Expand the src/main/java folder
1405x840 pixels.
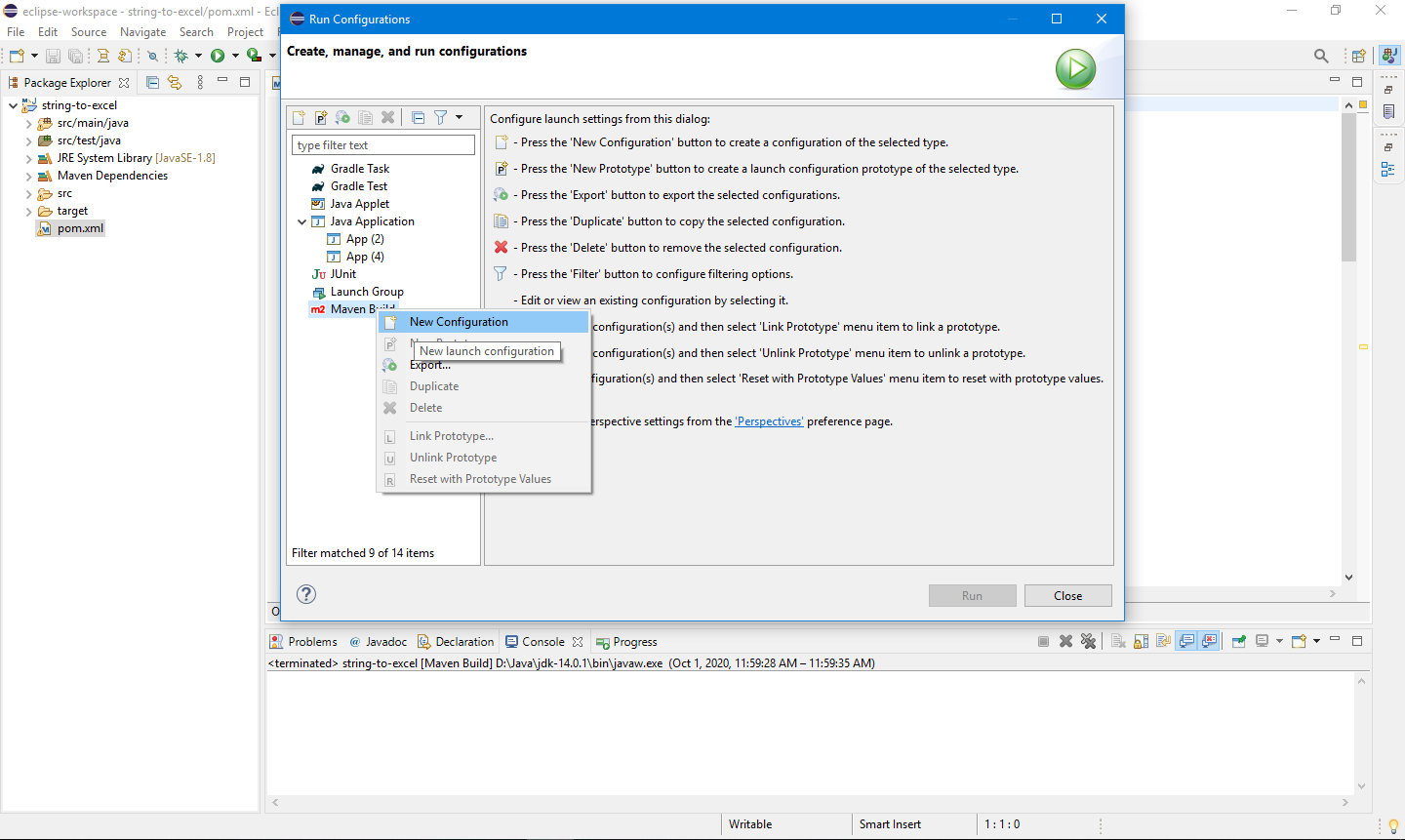[x=28, y=124]
